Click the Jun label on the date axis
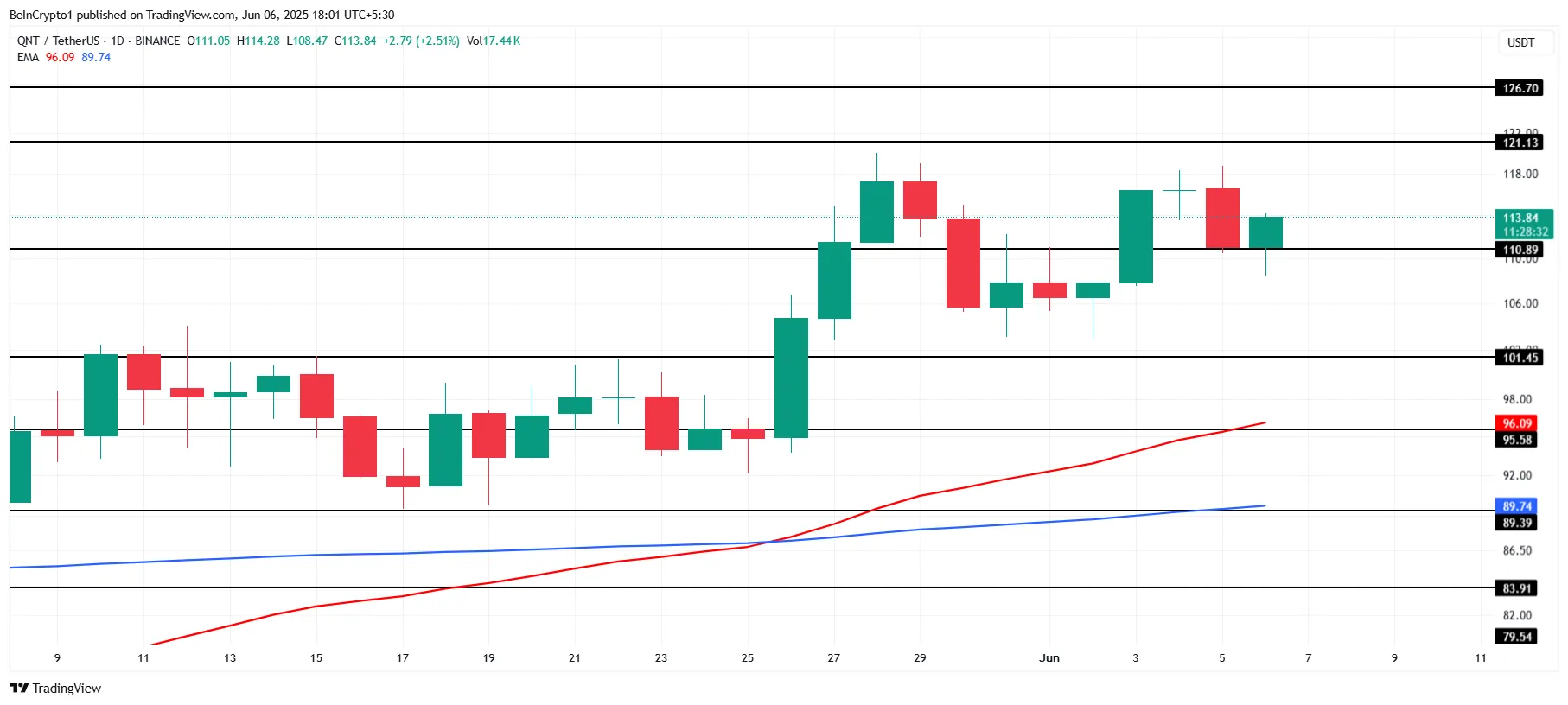1568x705 pixels. pos(1049,657)
